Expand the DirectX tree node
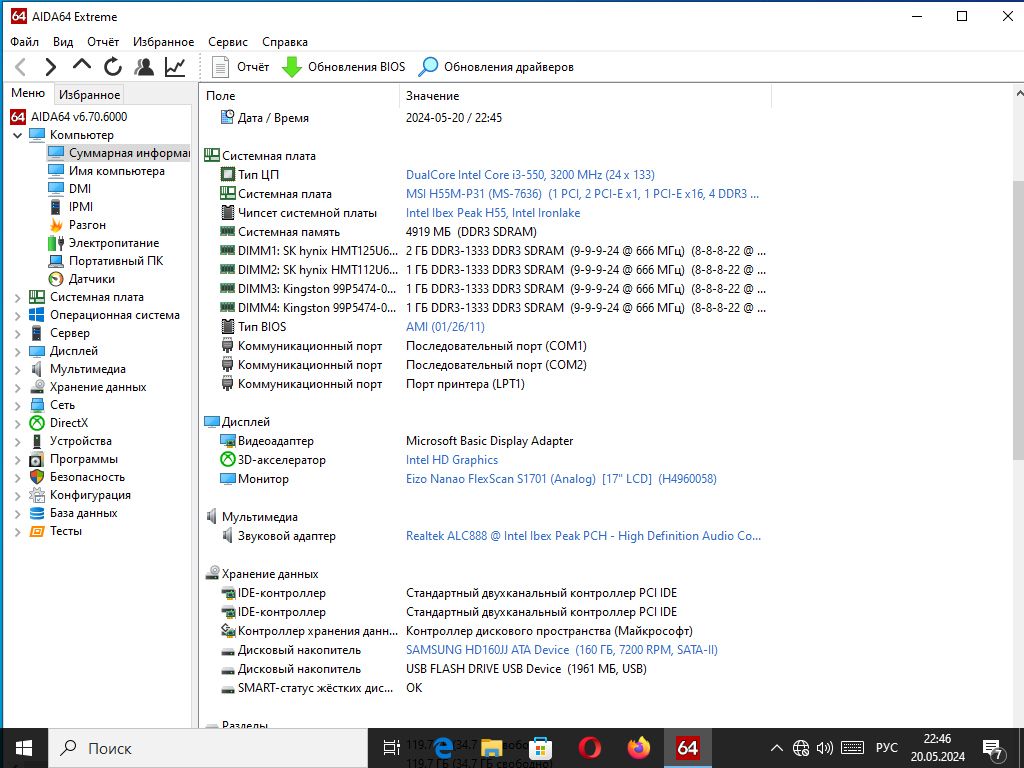1024x768 pixels. click(18, 423)
